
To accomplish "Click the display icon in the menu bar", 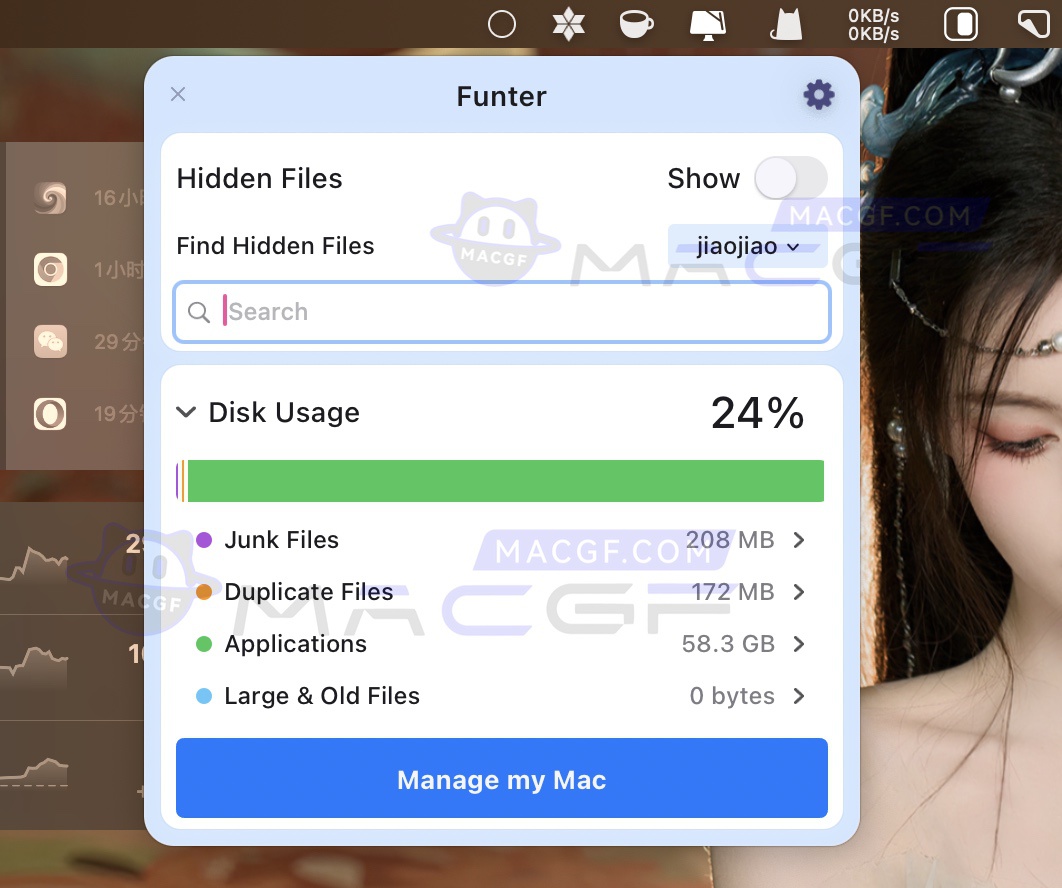I will pos(708,24).
